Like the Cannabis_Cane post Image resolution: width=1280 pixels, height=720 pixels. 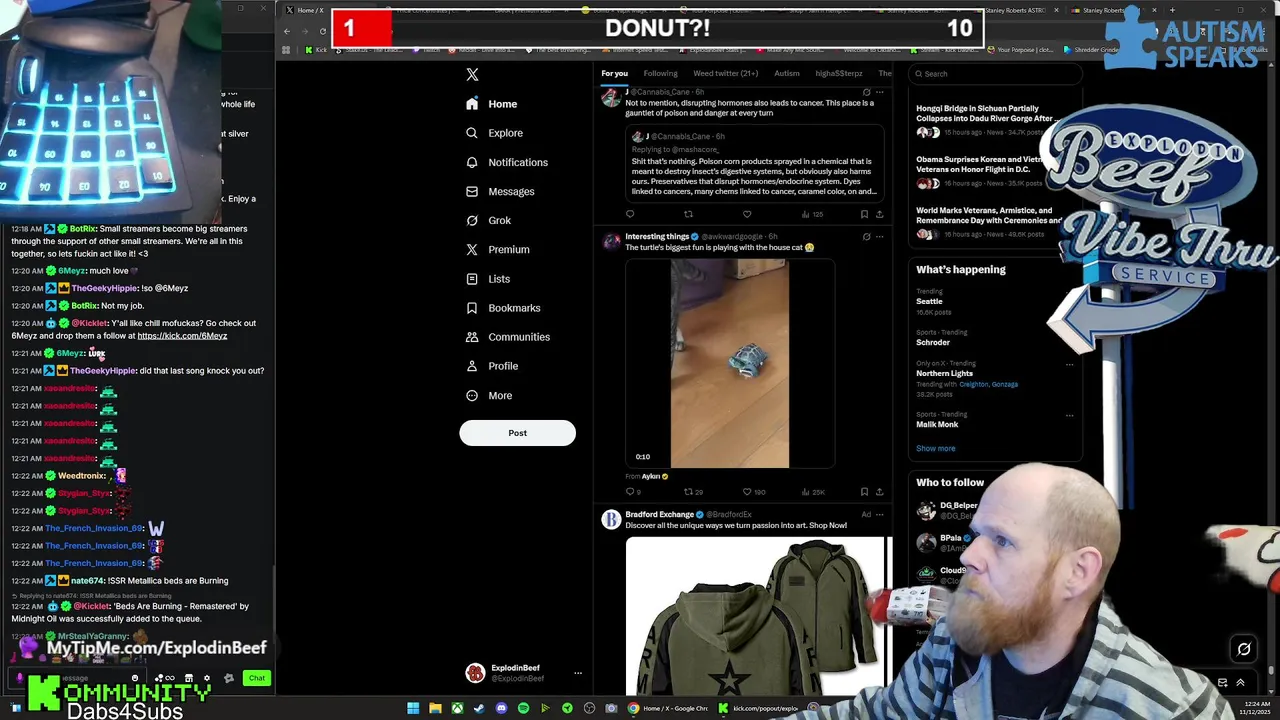click(747, 214)
